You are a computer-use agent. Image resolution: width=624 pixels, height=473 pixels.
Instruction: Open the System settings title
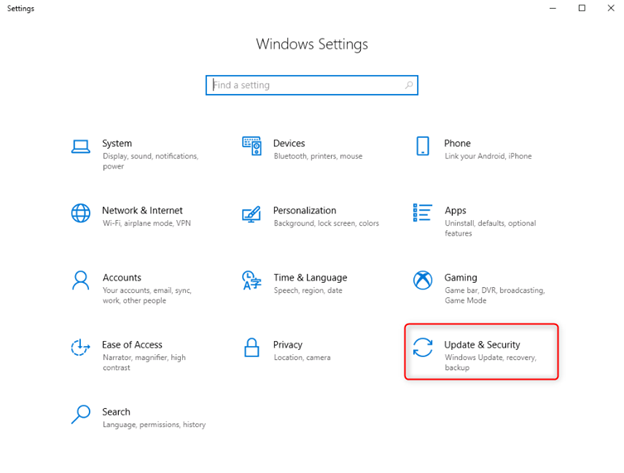pyautogui.click(x=117, y=143)
